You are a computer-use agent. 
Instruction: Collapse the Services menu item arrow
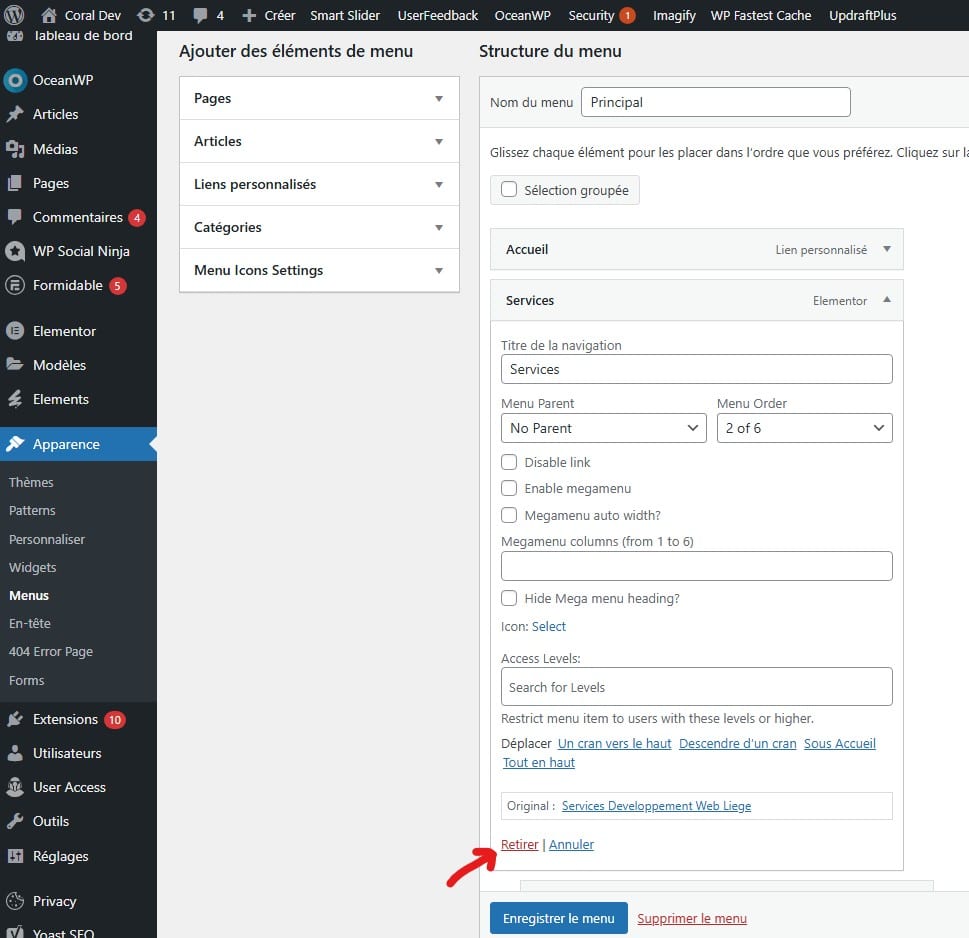click(x=887, y=300)
